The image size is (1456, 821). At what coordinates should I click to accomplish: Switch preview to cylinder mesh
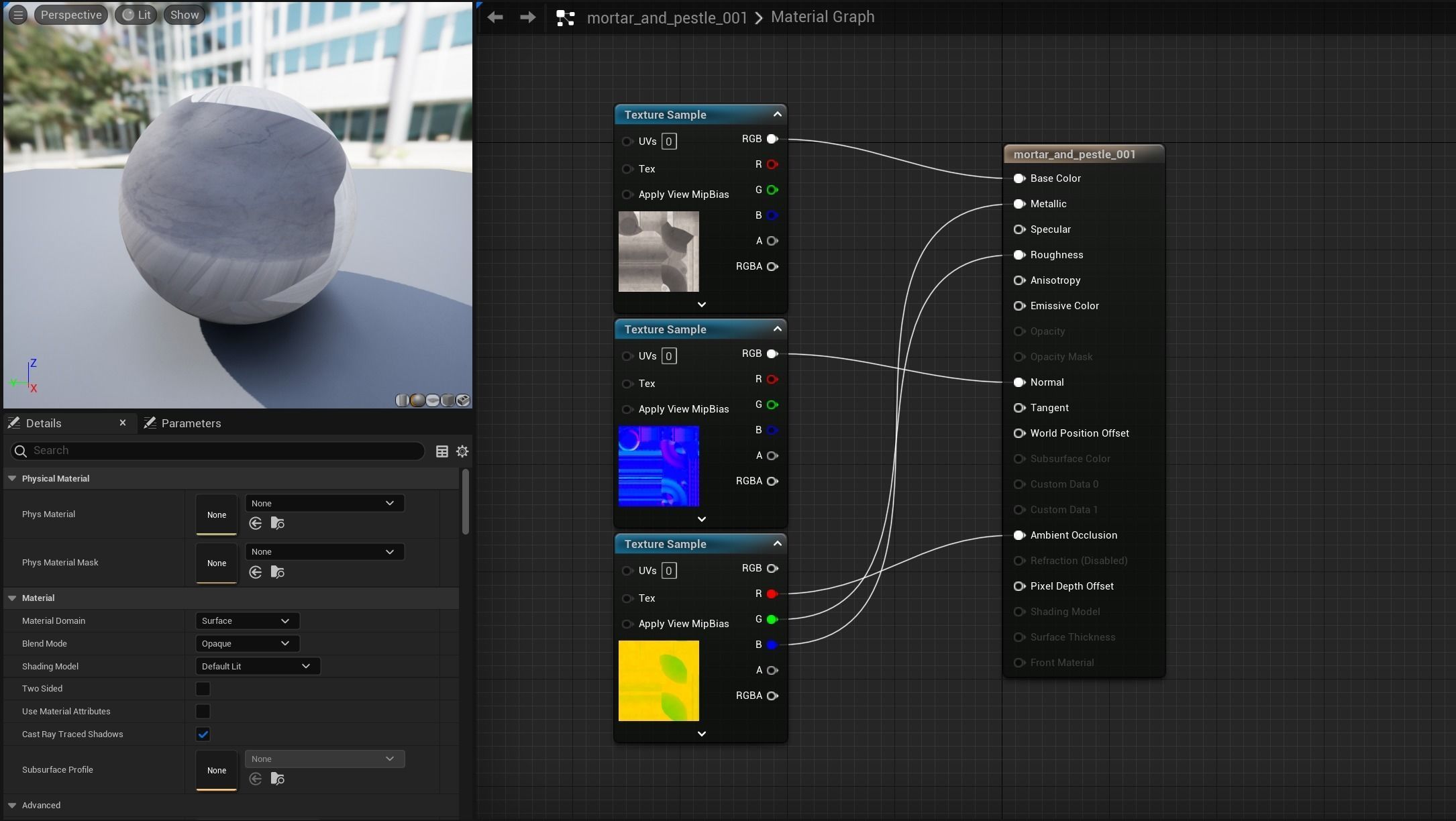pyautogui.click(x=403, y=400)
